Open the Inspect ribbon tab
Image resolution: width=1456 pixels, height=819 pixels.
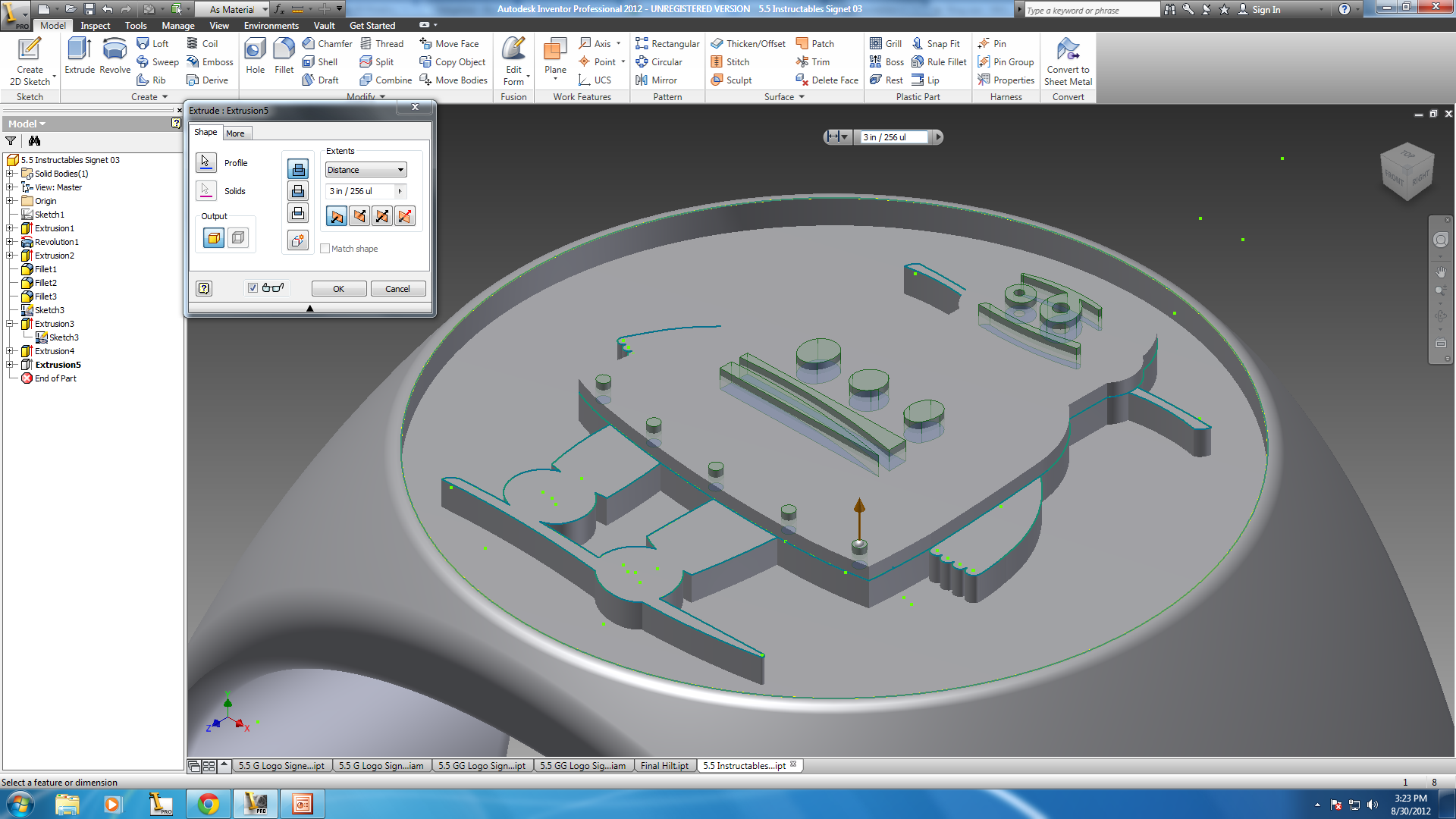click(95, 26)
